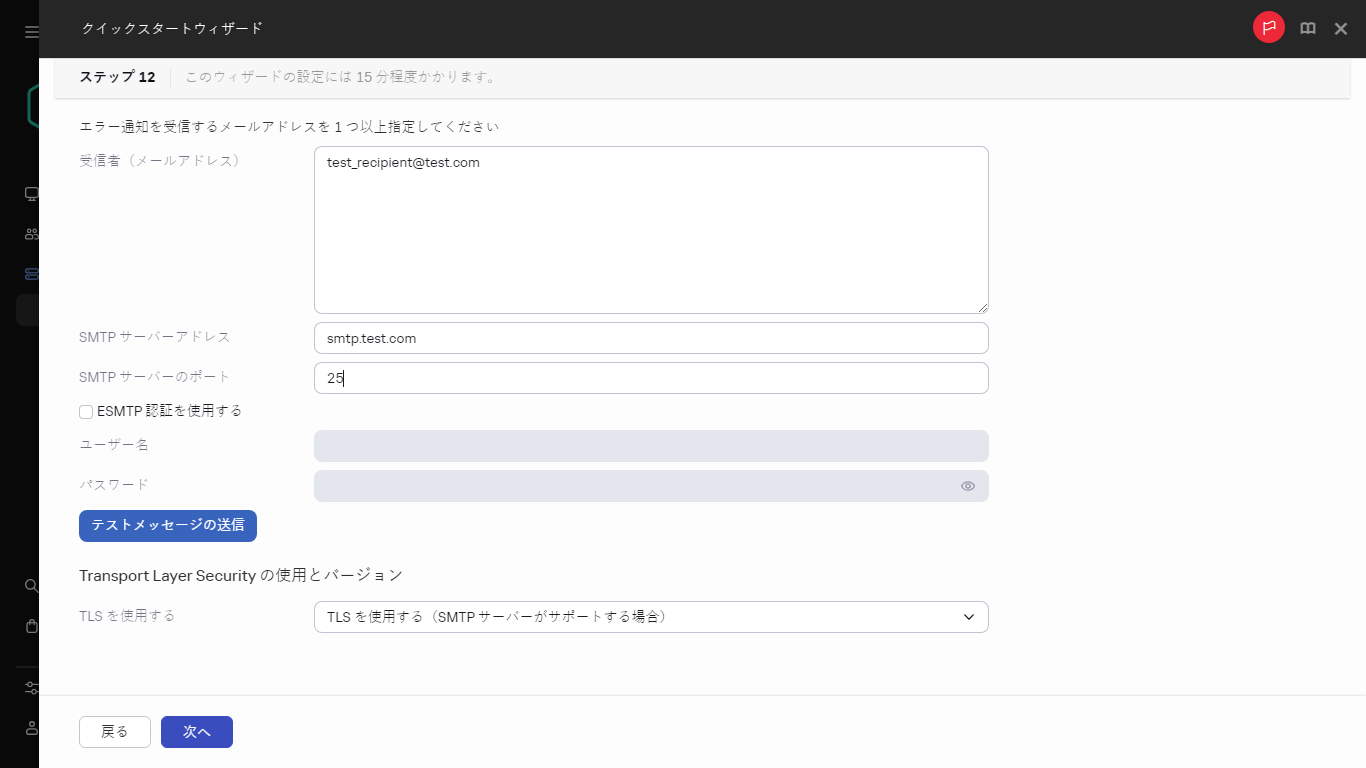Select the highlighted servers icon in the sidebar
This screenshot has height=768, width=1366.
click(x=30, y=273)
